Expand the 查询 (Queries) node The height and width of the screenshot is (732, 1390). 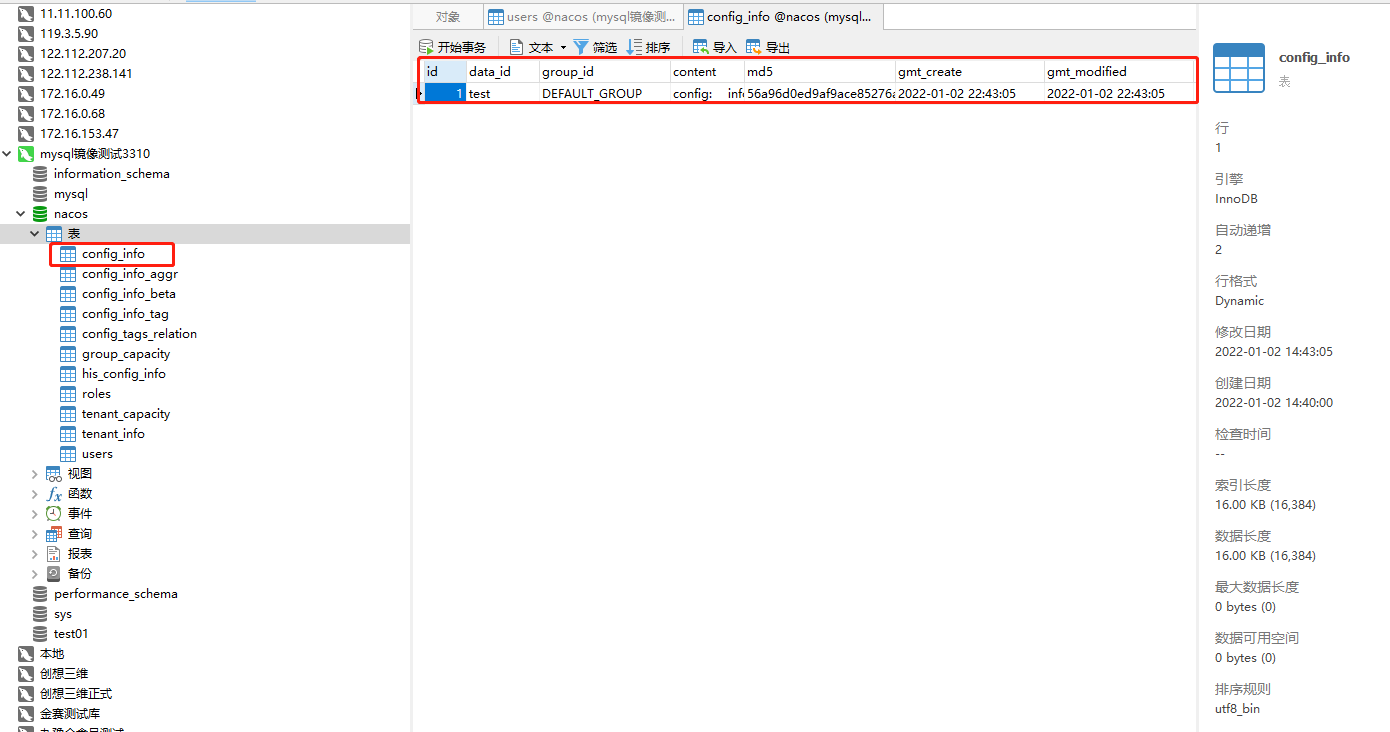pyautogui.click(x=35, y=534)
